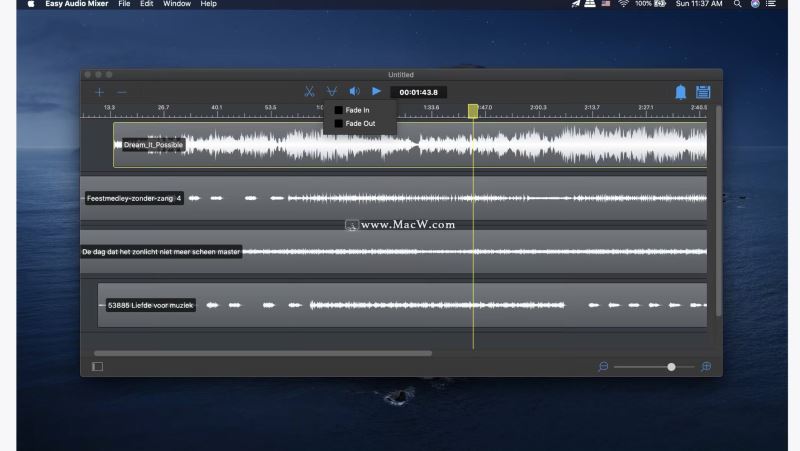Click the add track plus icon
The image size is (800, 451).
coord(99,92)
